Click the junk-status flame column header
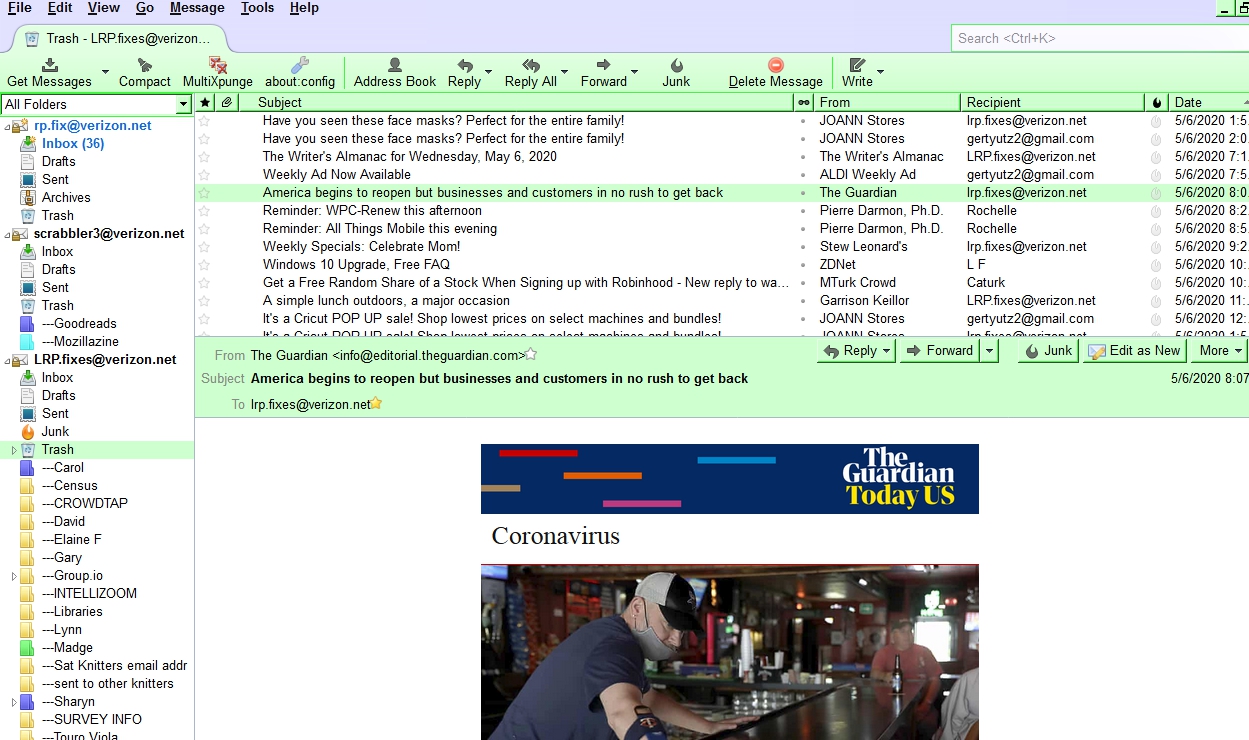Screen dimensions: 1249x740 coord(1157,102)
